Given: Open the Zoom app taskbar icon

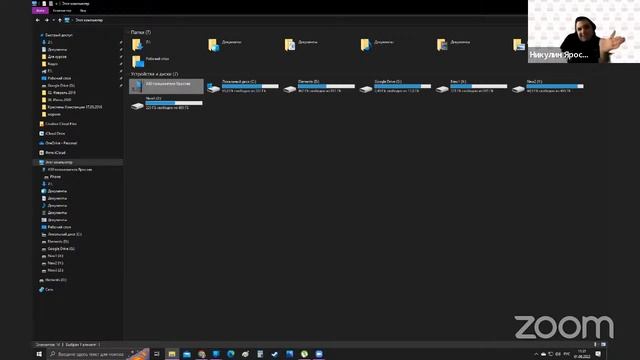Looking at the screenshot, I should click(x=319, y=354).
